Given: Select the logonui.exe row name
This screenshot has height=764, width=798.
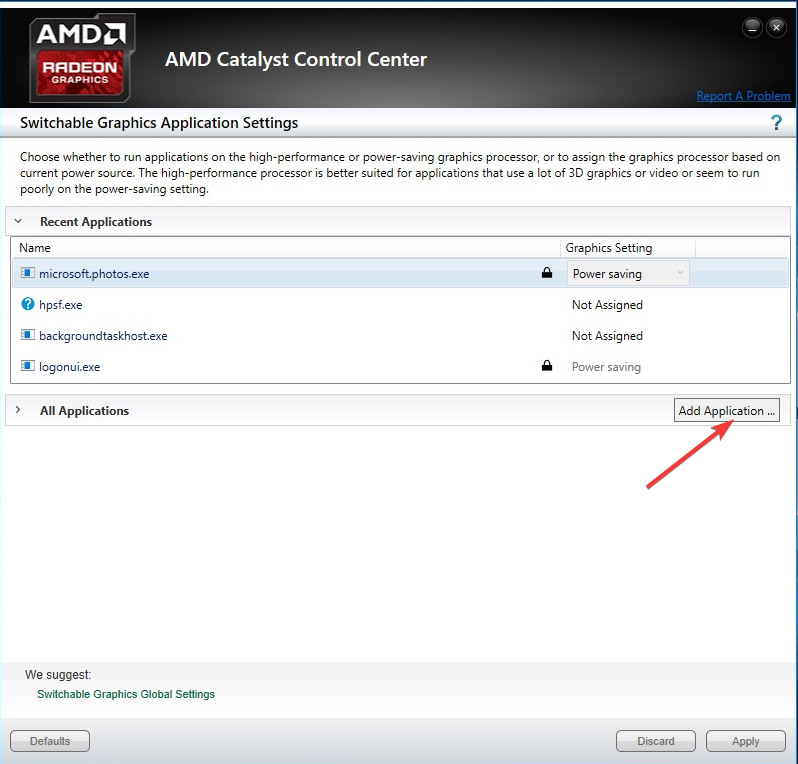Looking at the screenshot, I should click(69, 367).
